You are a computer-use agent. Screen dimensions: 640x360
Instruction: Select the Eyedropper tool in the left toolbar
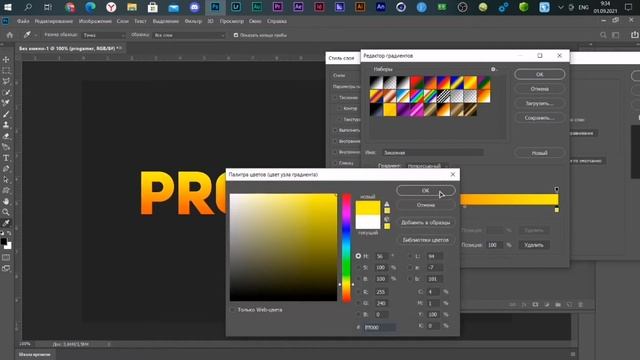pos(6,223)
